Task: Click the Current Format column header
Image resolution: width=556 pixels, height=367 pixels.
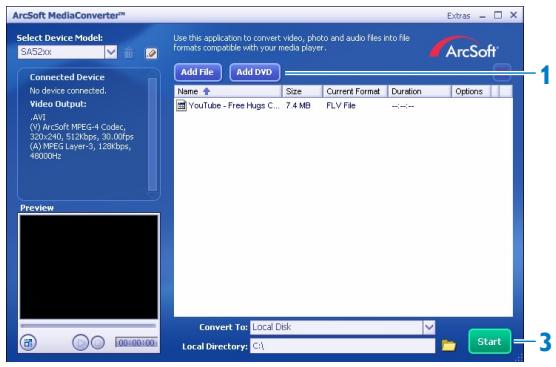Action: [355, 91]
